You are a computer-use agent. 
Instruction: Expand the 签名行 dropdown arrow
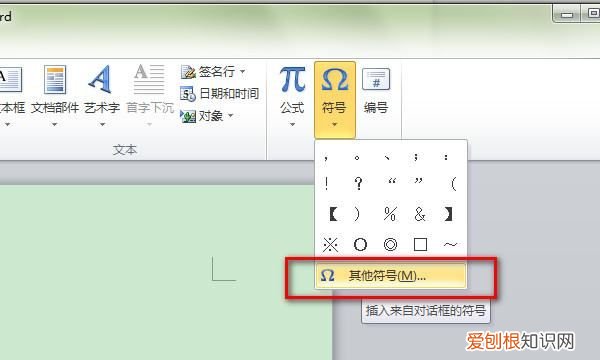[x=243, y=72]
